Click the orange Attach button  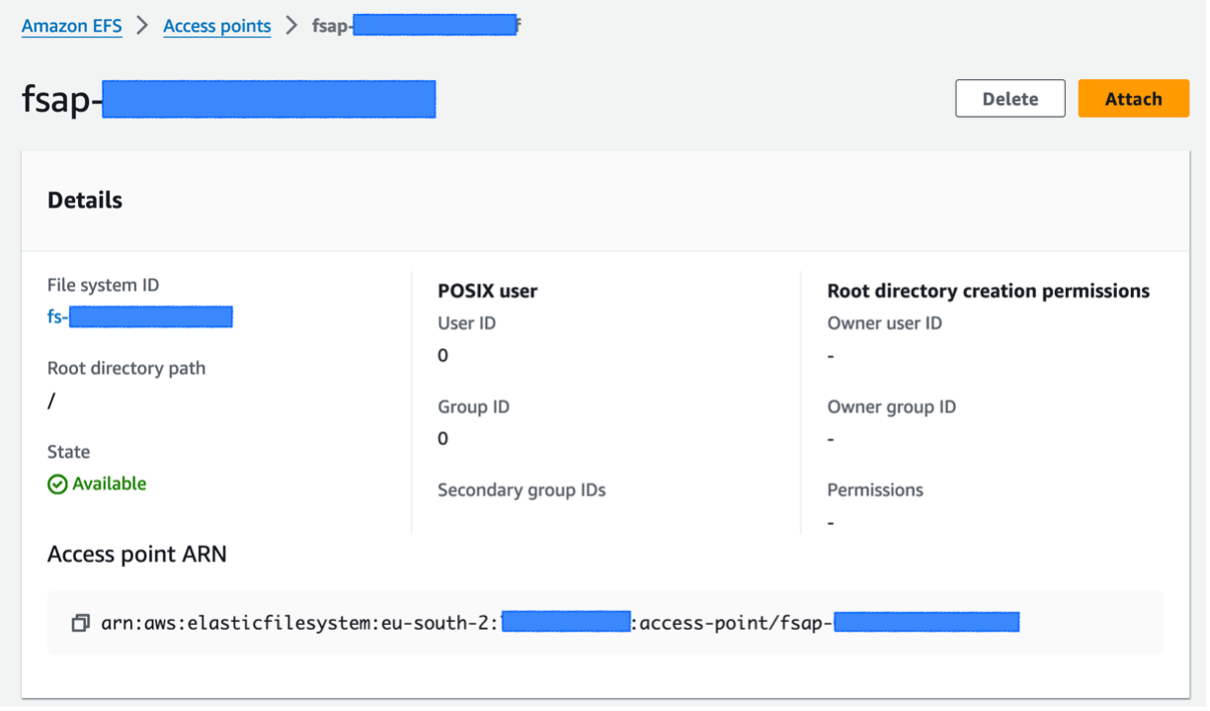(x=1133, y=99)
